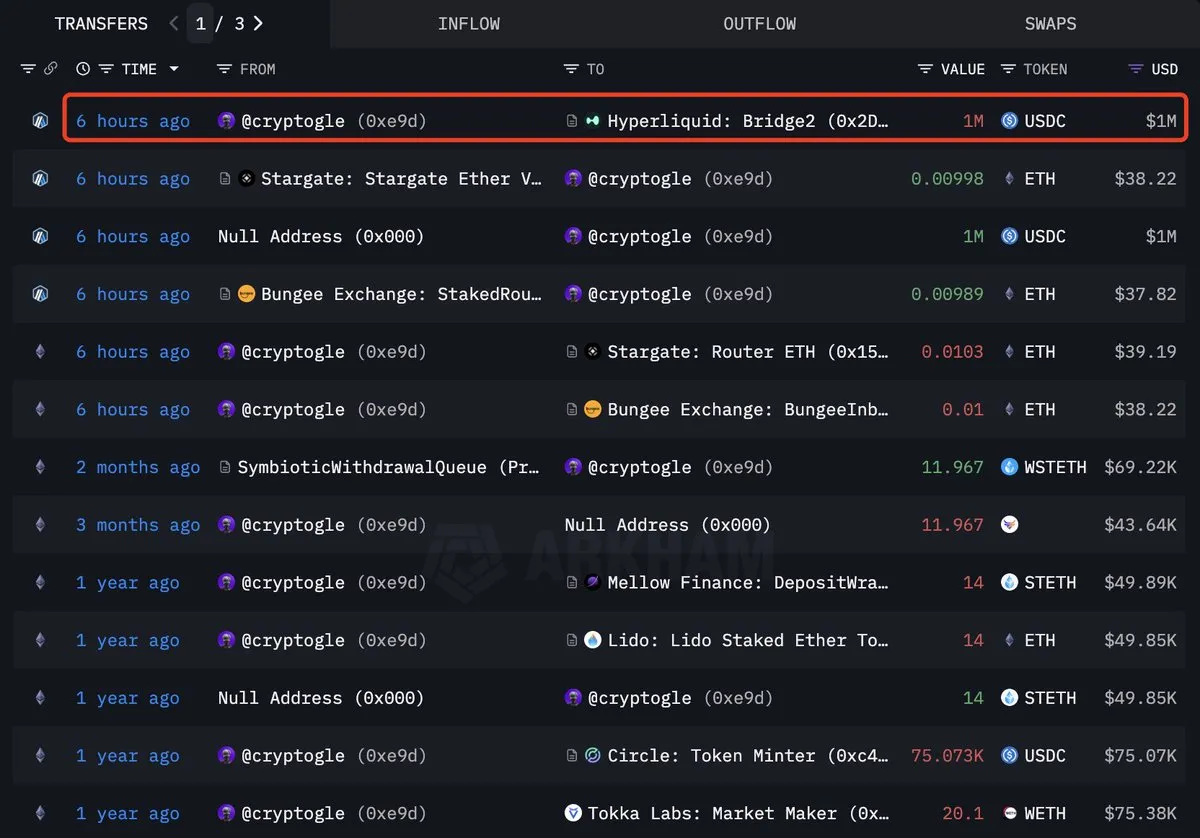This screenshot has height=838, width=1200.
Task: Click the FROM column filter icon
Action: click(225, 69)
